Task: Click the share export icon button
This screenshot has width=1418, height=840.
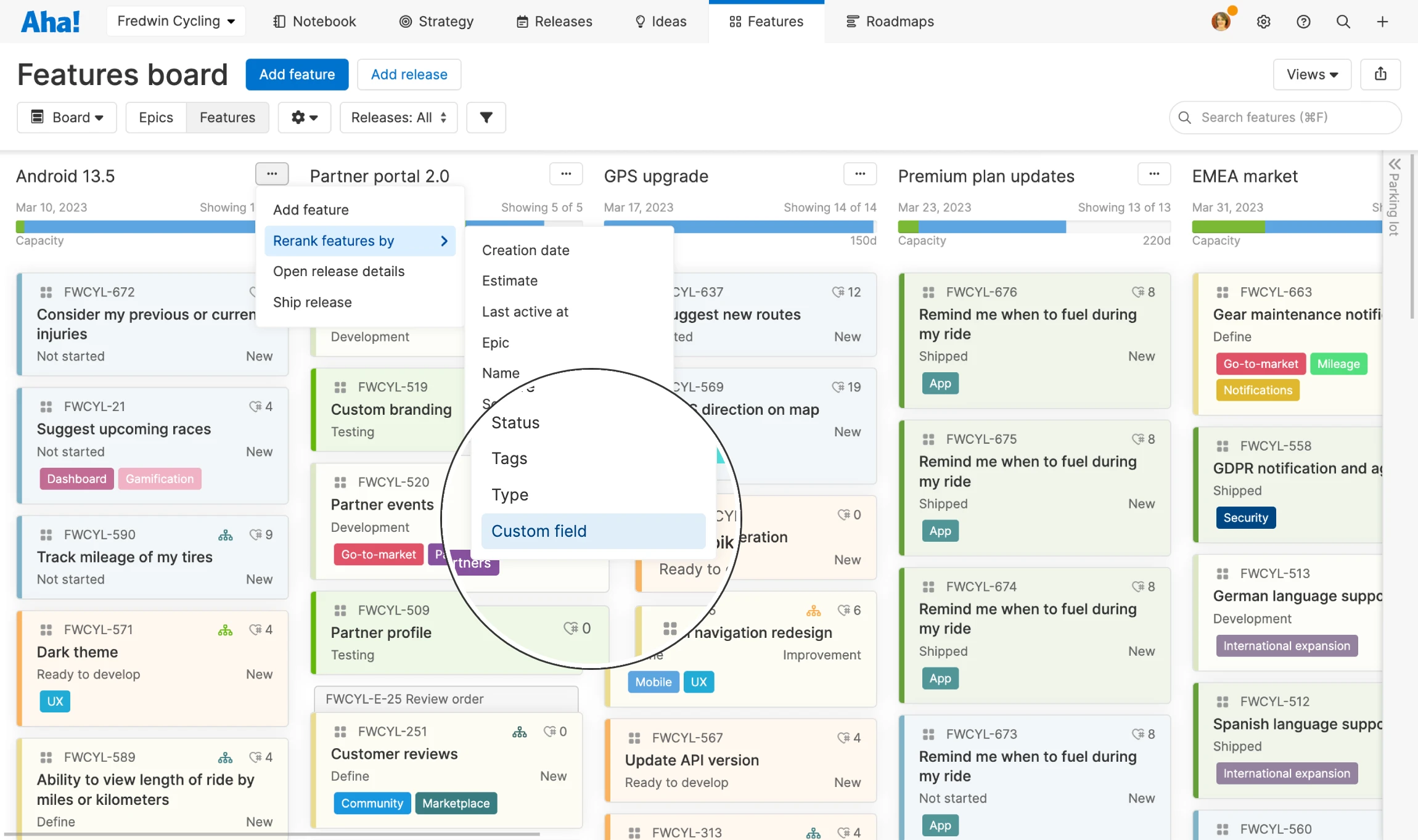Action: pyautogui.click(x=1380, y=75)
